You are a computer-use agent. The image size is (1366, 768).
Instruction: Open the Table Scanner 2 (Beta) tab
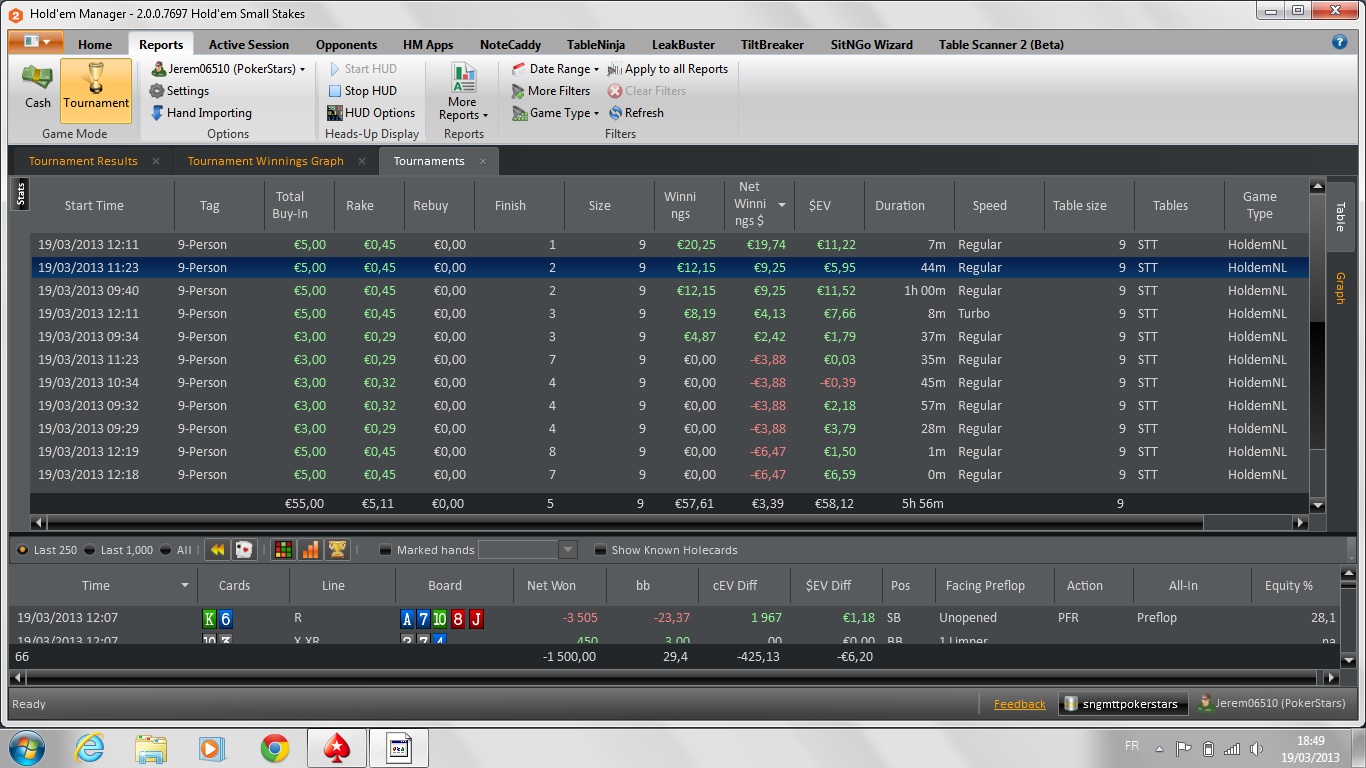pyautogui.click(x=1001, y=44)
